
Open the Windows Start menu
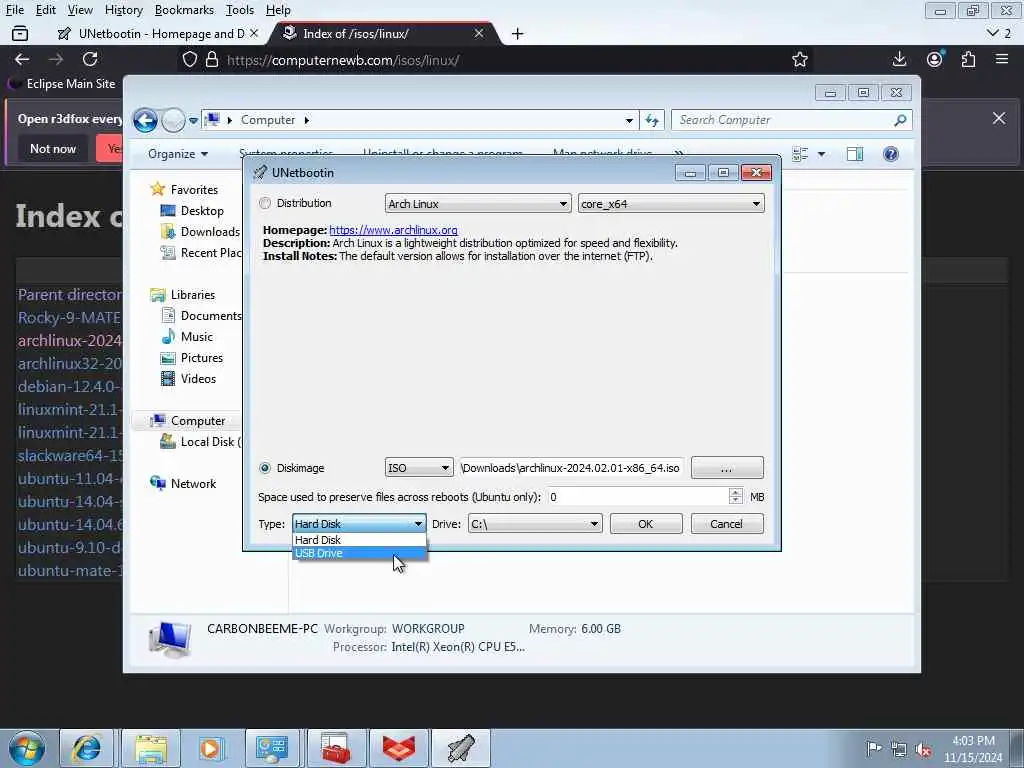tap(27, 748)
